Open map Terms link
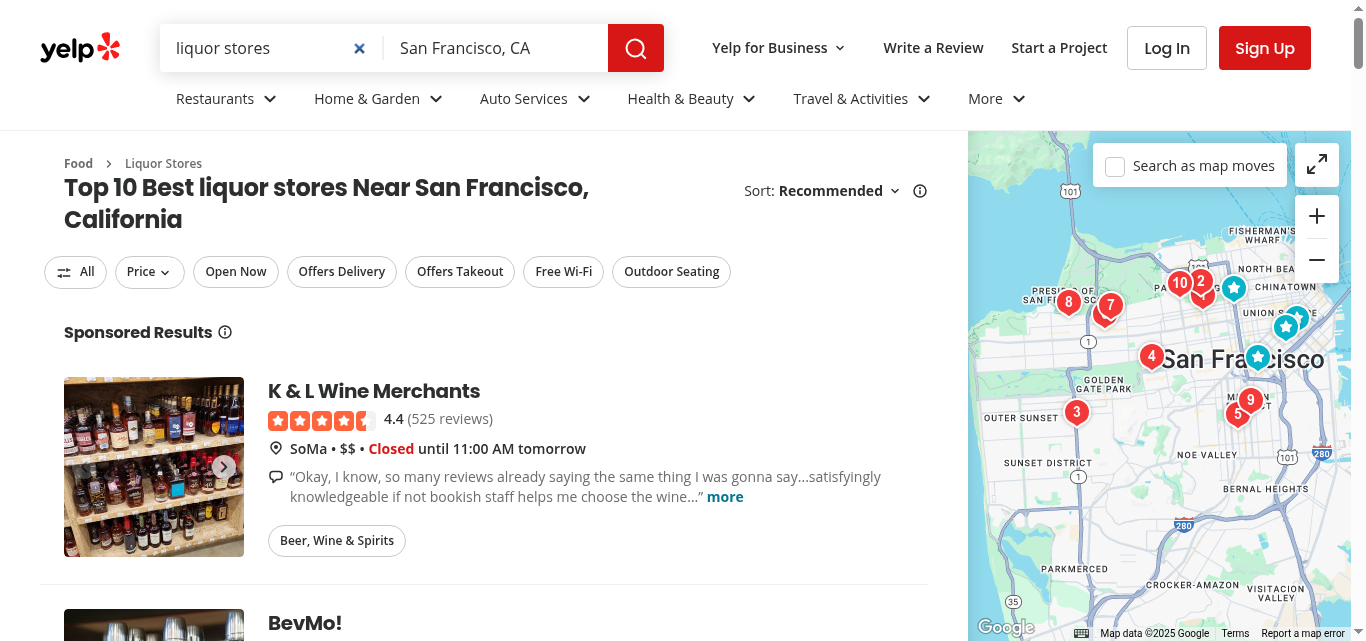The width and height of the screenshot is (1366, 641). [x=1235, y=633]
